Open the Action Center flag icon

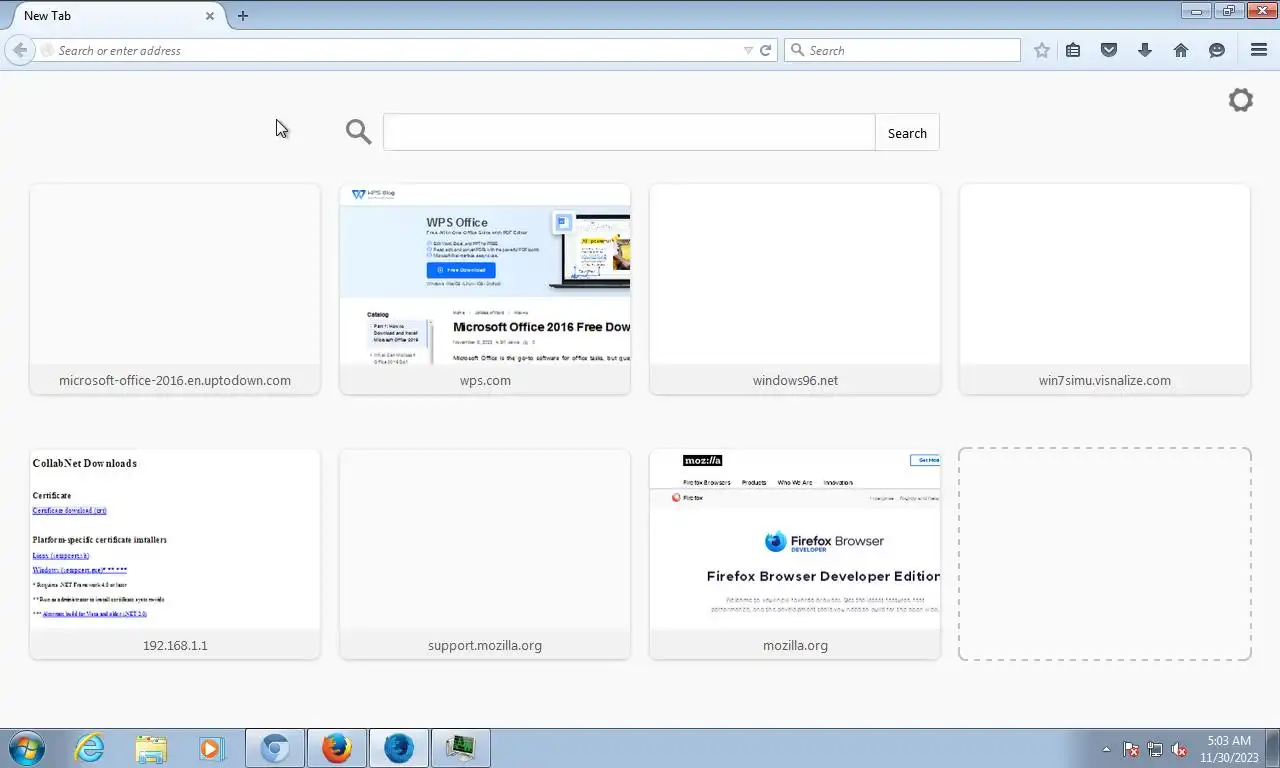click(1131, 749)
